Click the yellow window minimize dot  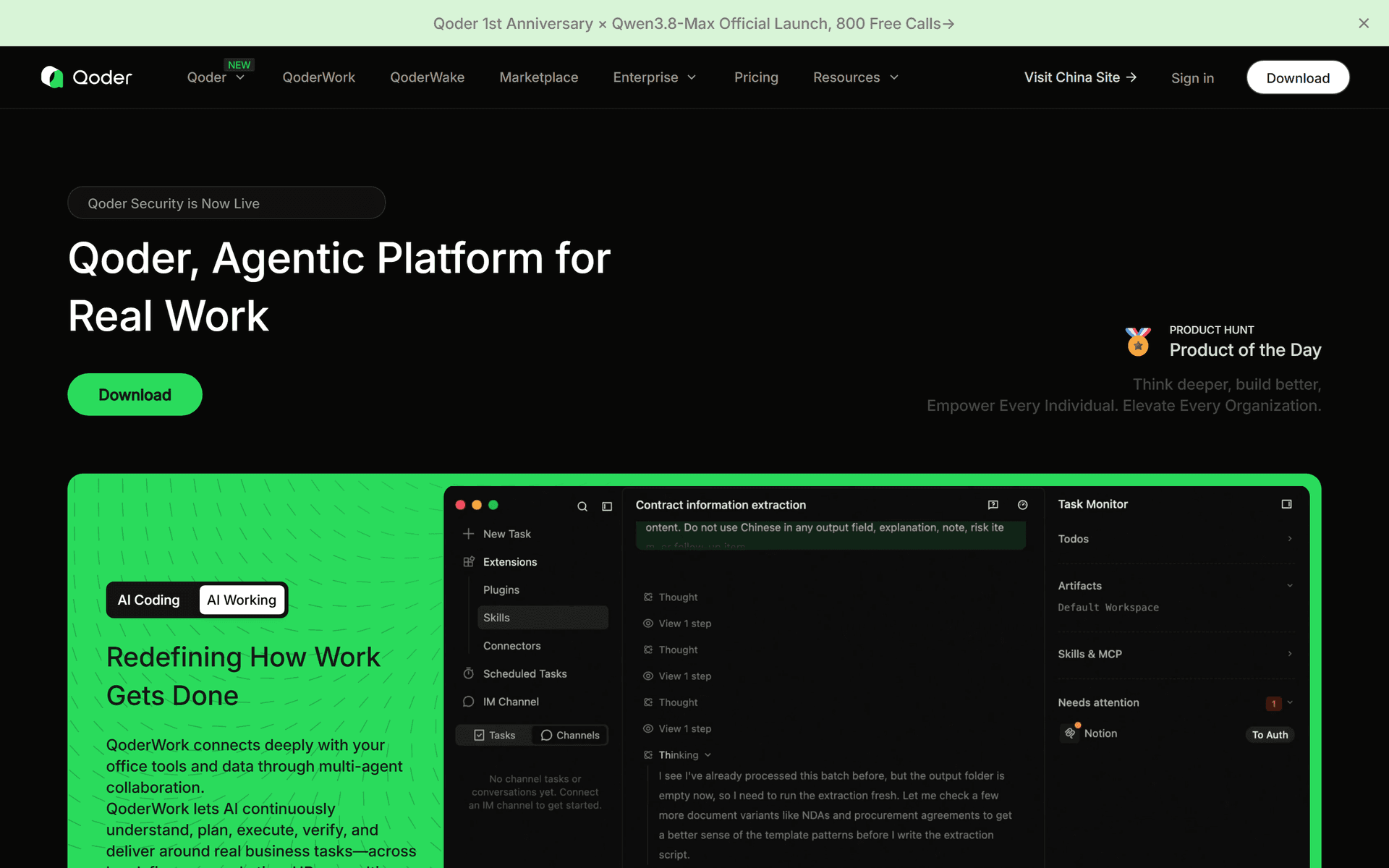pyautogui.click(x=477, y=505)
